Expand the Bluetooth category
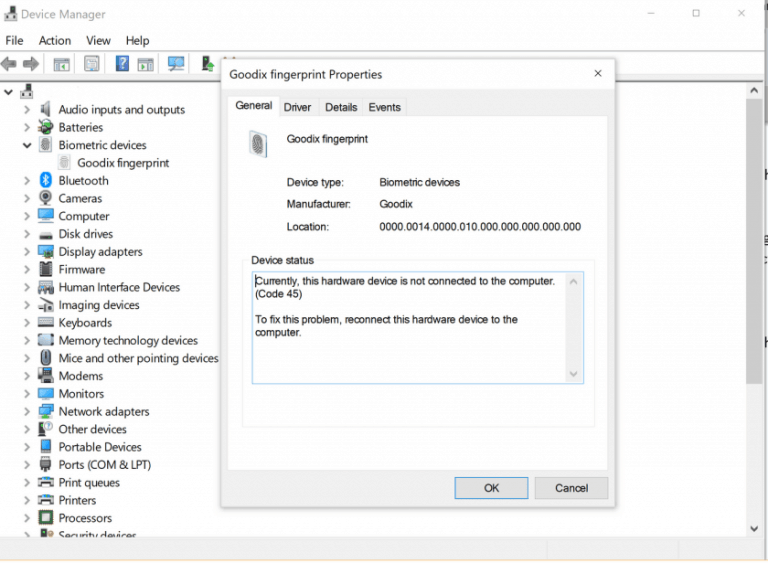The width and height of the screenshot is (768, 563). pos(27,181)
